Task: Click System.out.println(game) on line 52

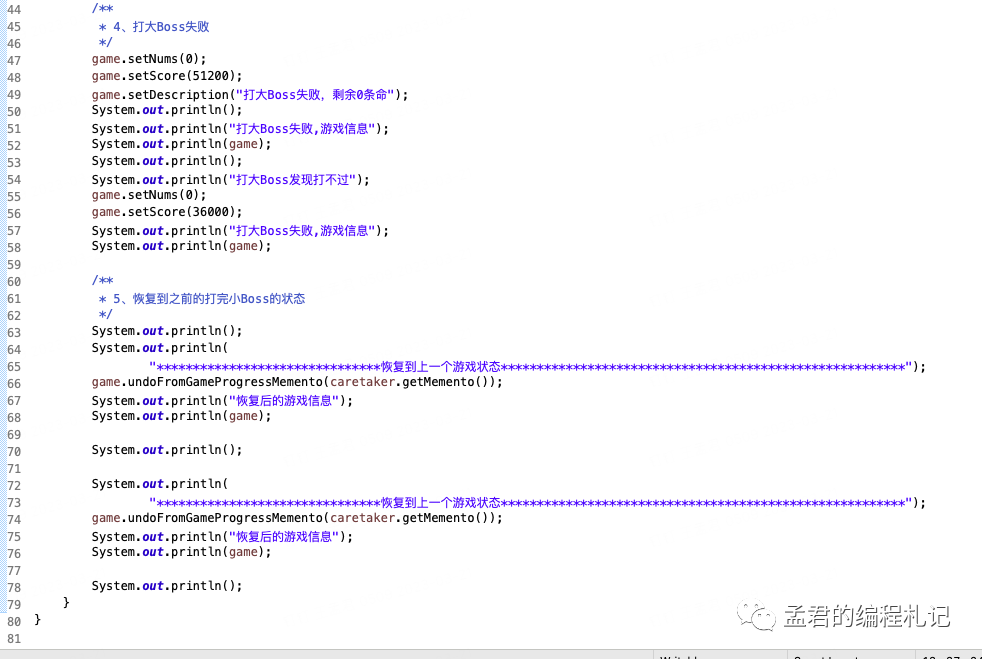Action: (x=182, y=144)
